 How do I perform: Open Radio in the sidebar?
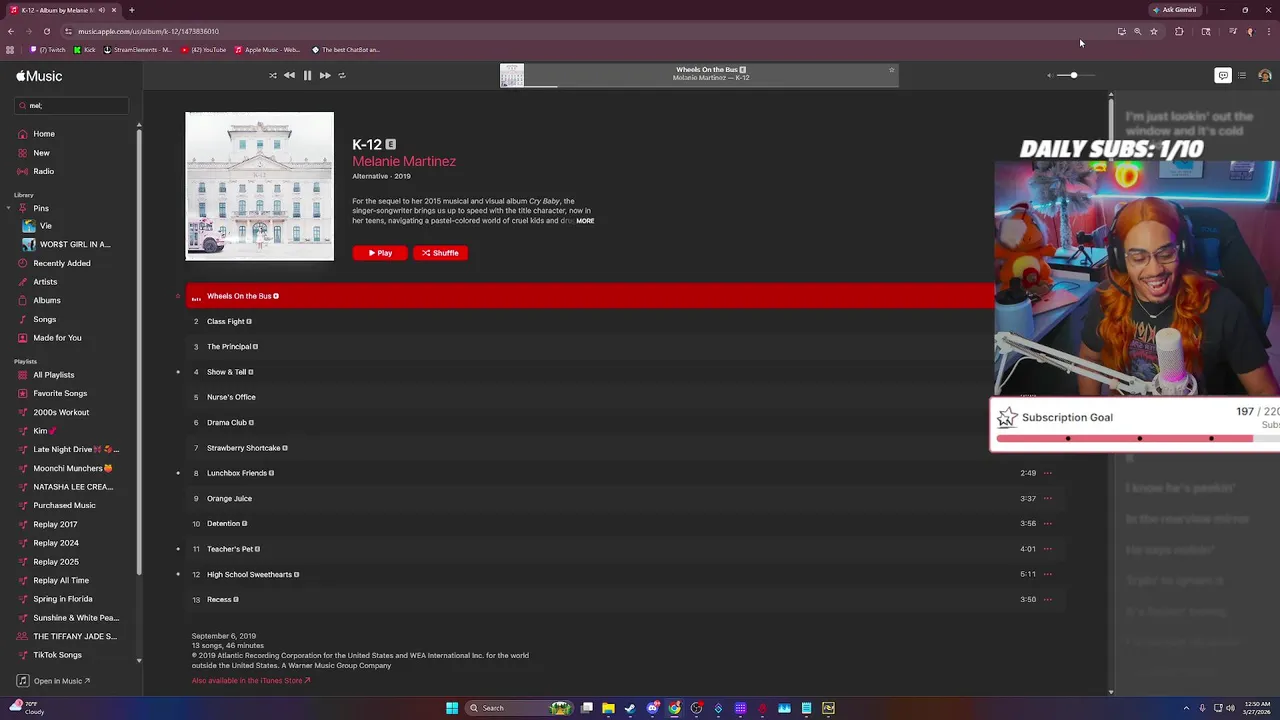(x=43, y=171)
